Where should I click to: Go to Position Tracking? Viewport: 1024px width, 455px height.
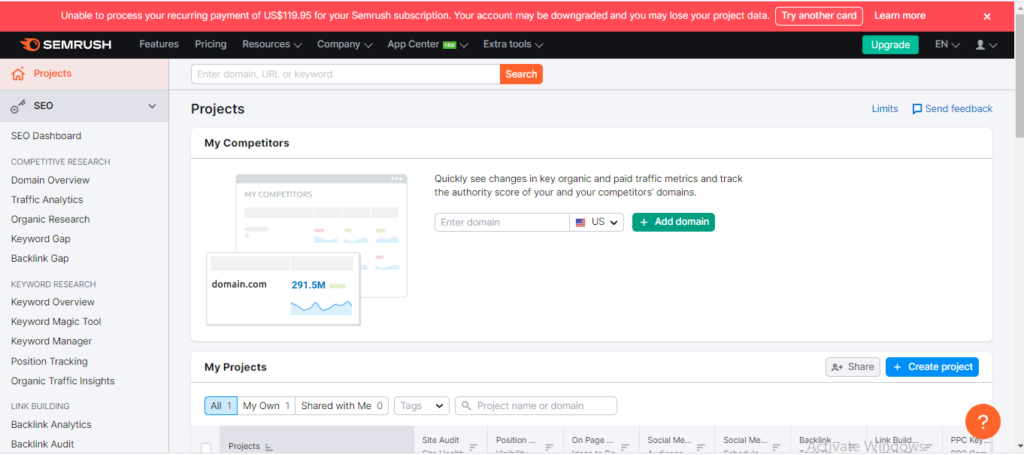click(x=49, y=362)
